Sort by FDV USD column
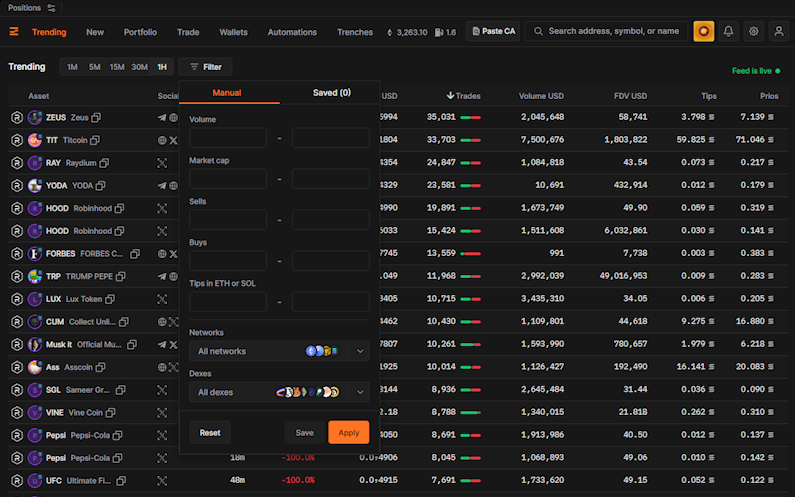This screenshot has height=497, width=795. [x=630, y=96]
